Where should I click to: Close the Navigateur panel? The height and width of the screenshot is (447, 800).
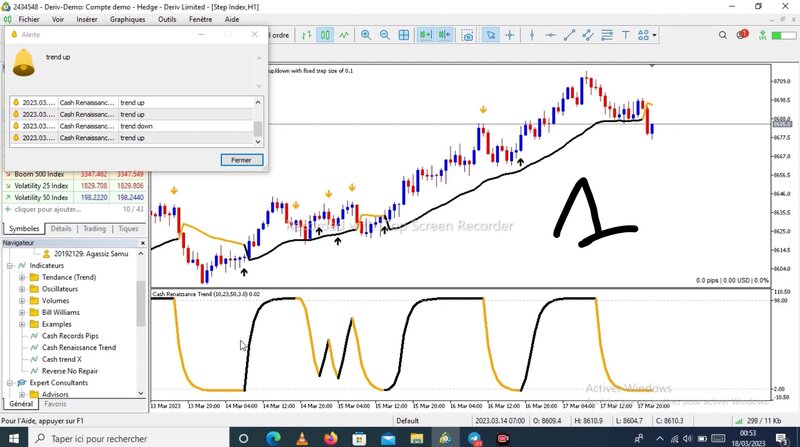click(x=142, y=243)
